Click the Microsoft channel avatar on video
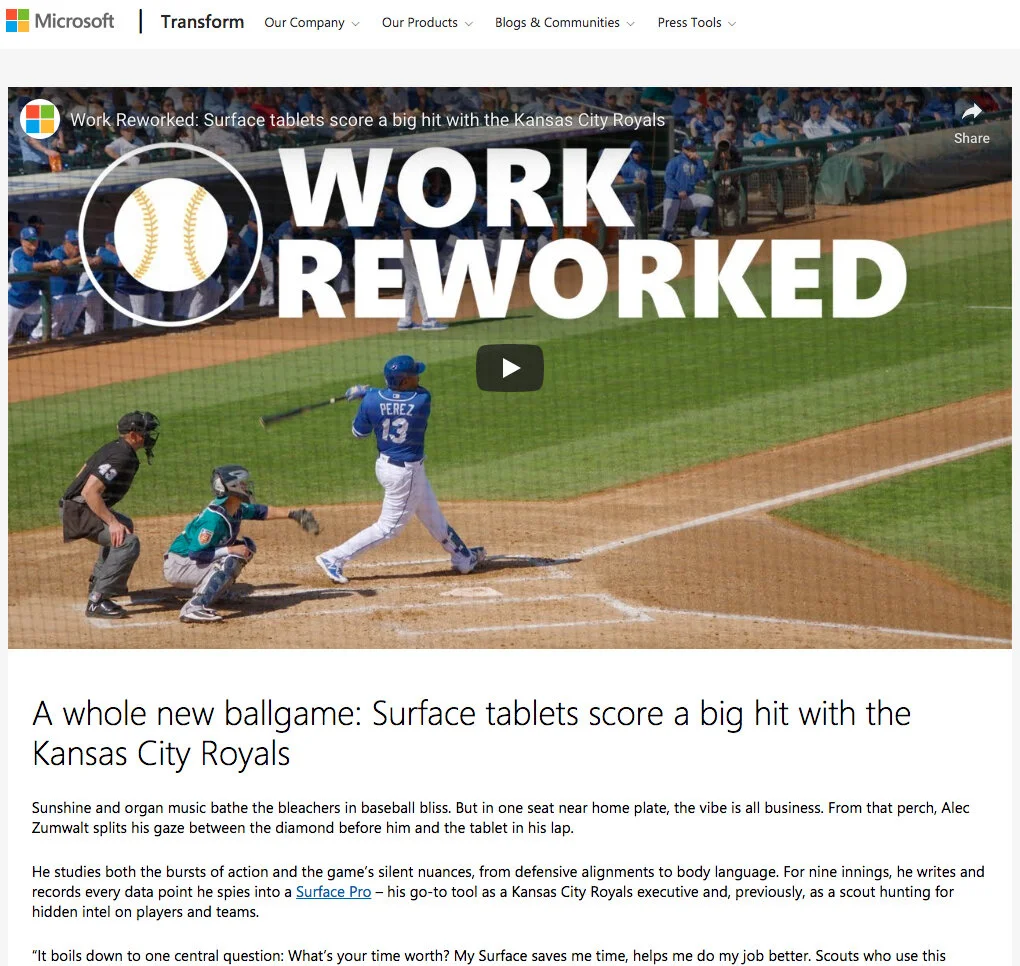The image size is (1020, 966). [40, 119]
